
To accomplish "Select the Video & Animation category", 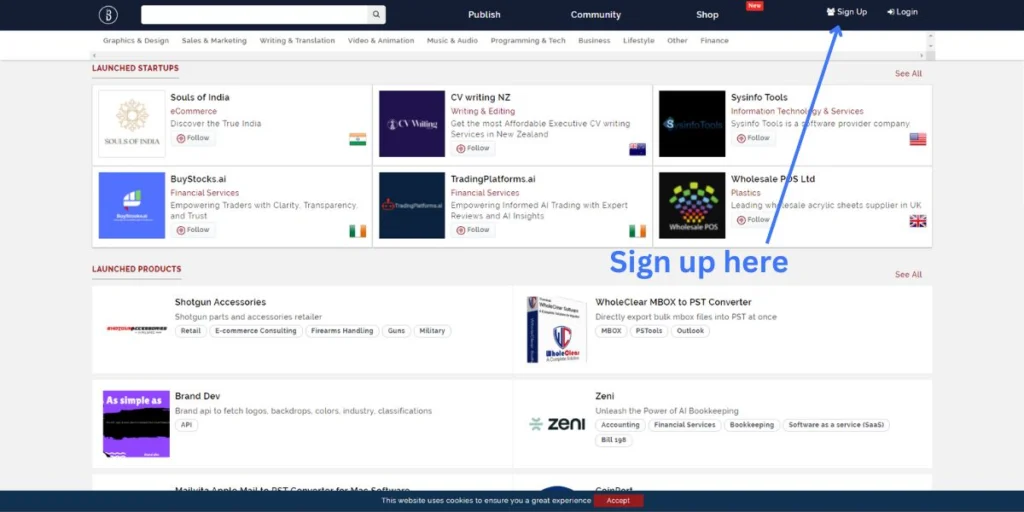I will [x=381, y=40].
